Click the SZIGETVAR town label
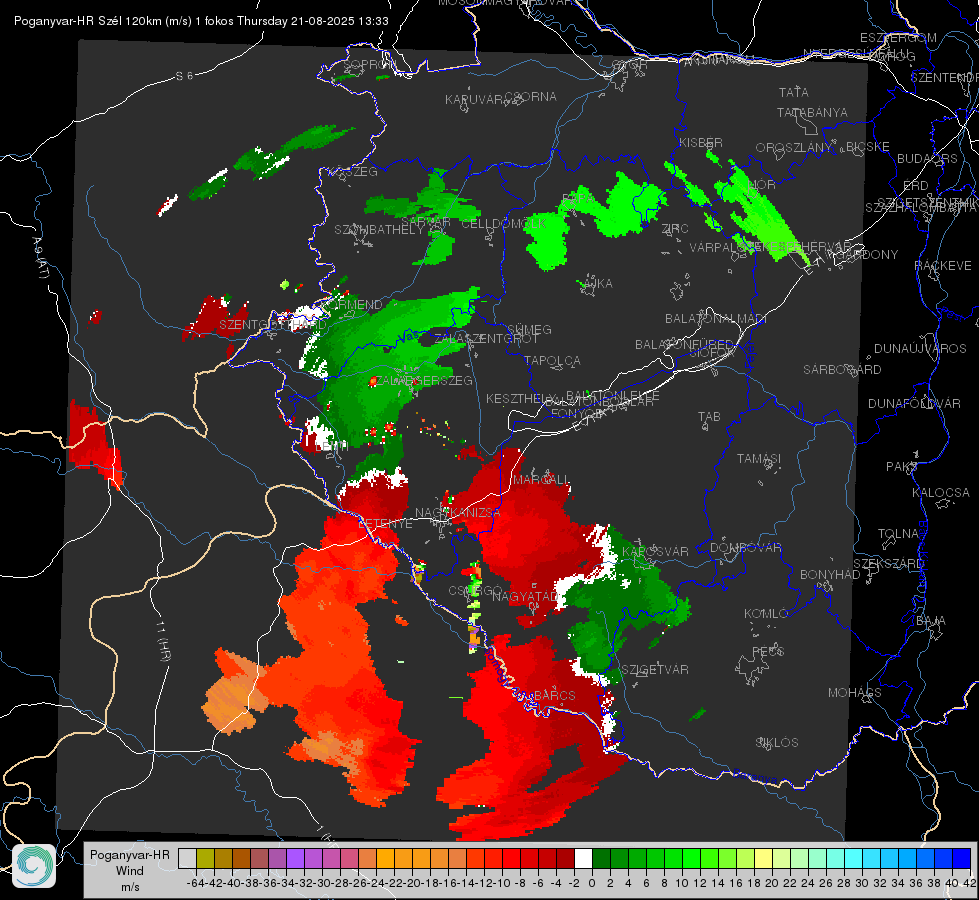Image resolution: width=979 pixels, height=900 pixels. 655,670
